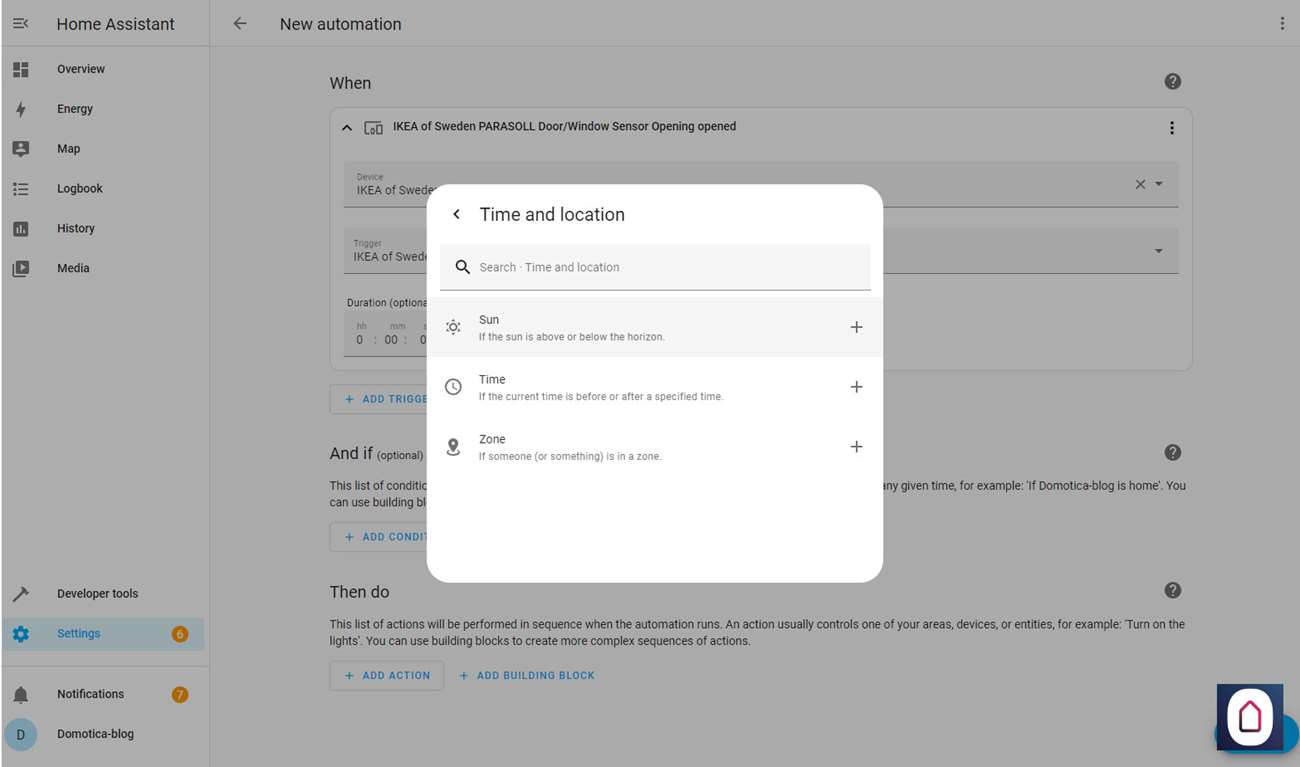Click the plus icon beside Zone

(856, 447)
